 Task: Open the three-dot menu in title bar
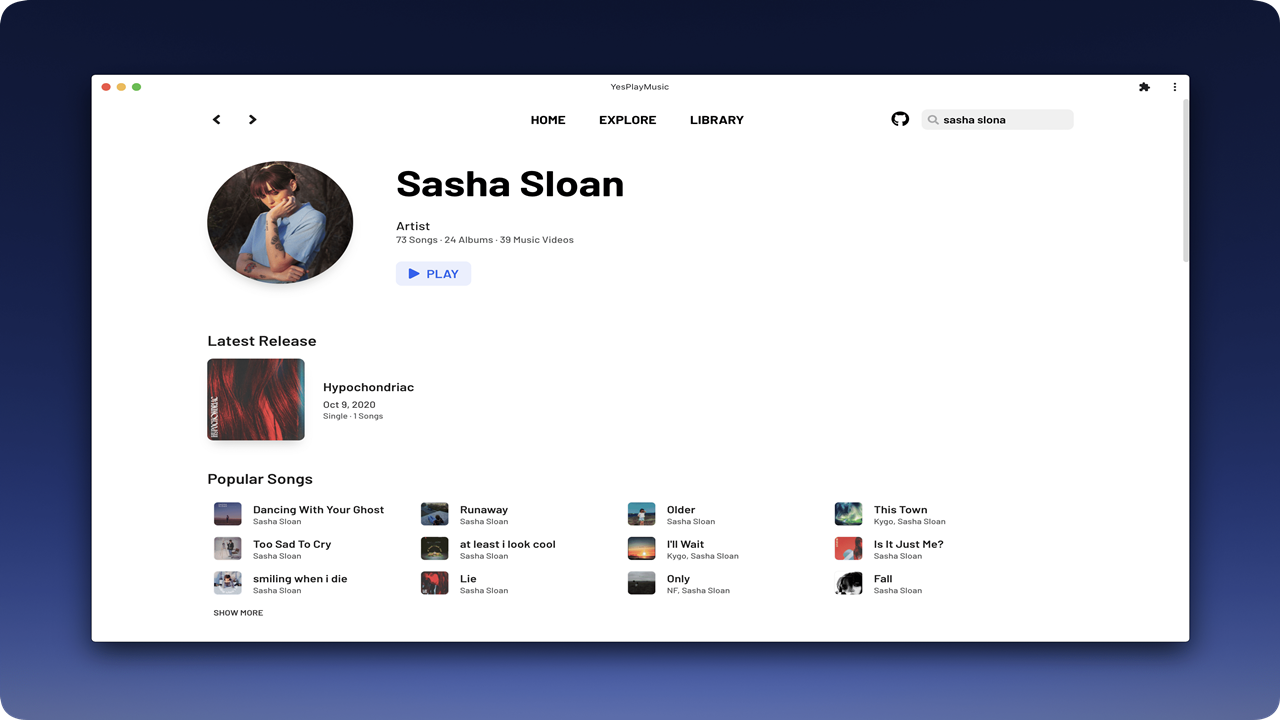(x=1174, y=87)
